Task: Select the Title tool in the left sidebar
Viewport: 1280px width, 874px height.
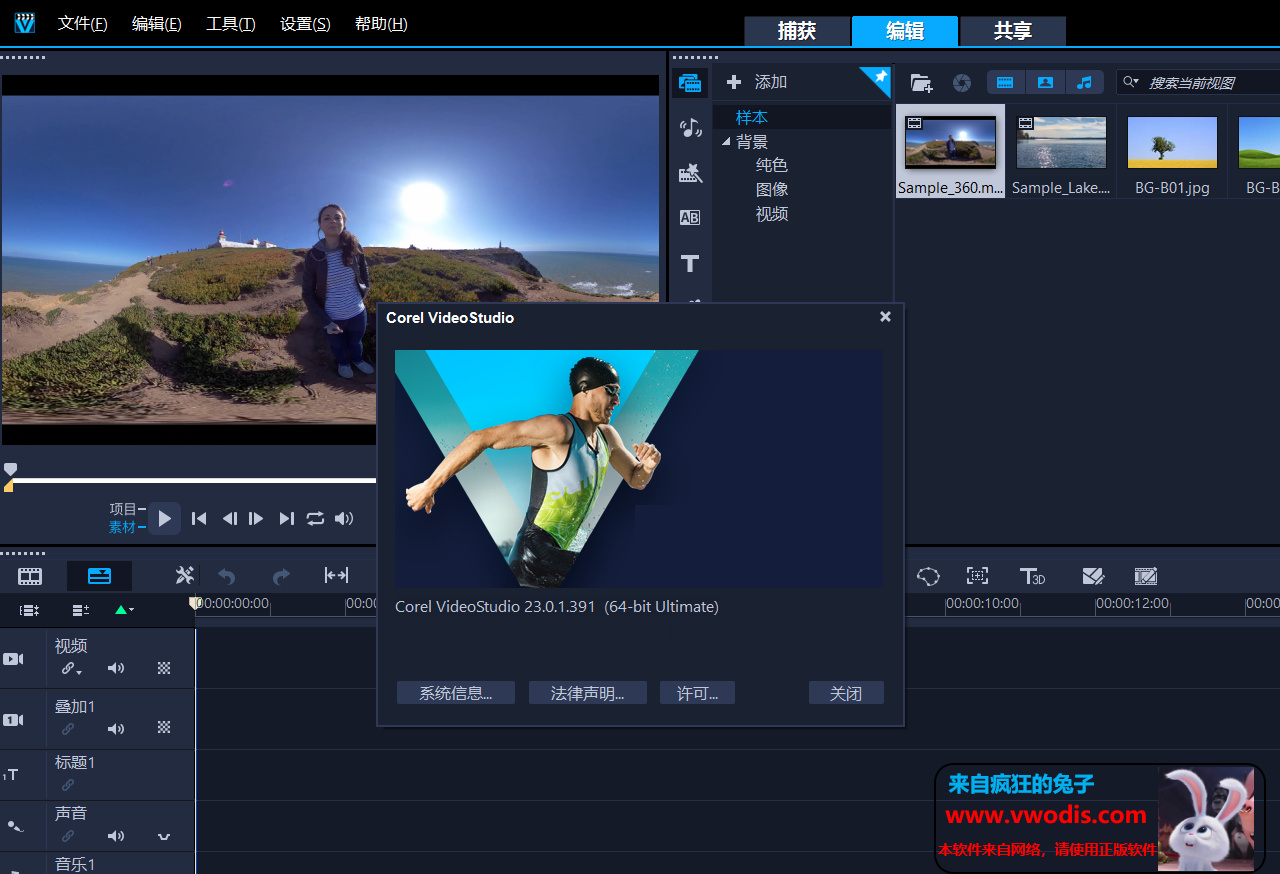Action: 690,263
